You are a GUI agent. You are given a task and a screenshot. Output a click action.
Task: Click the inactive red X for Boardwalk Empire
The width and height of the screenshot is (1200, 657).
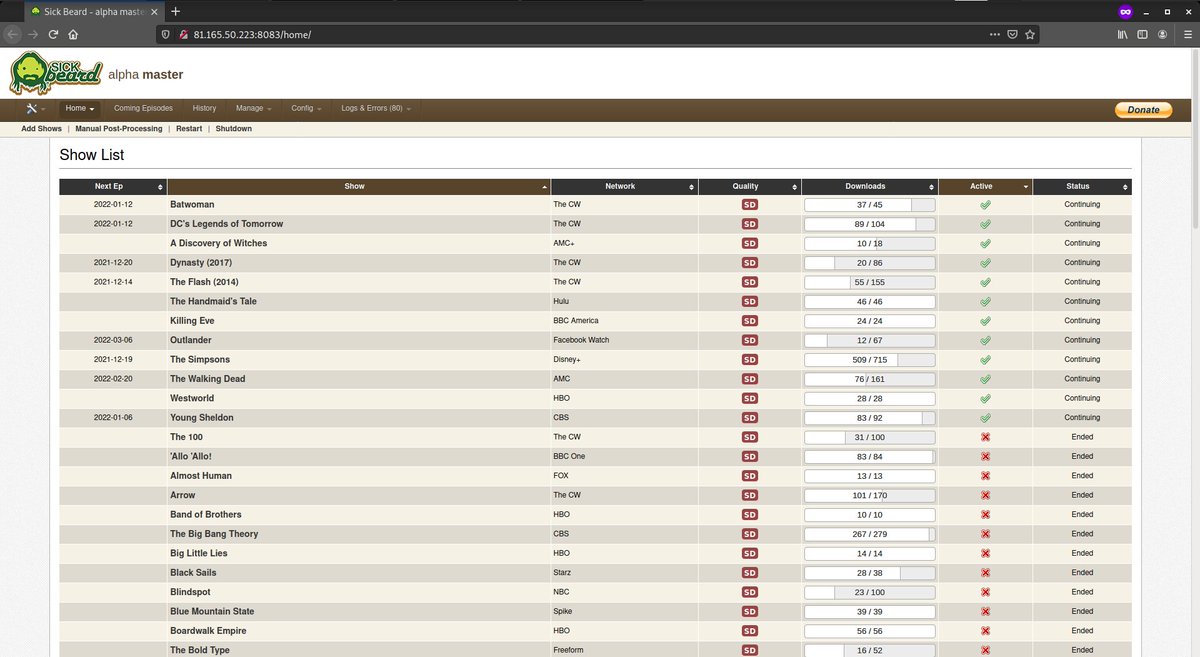[985, 631]
